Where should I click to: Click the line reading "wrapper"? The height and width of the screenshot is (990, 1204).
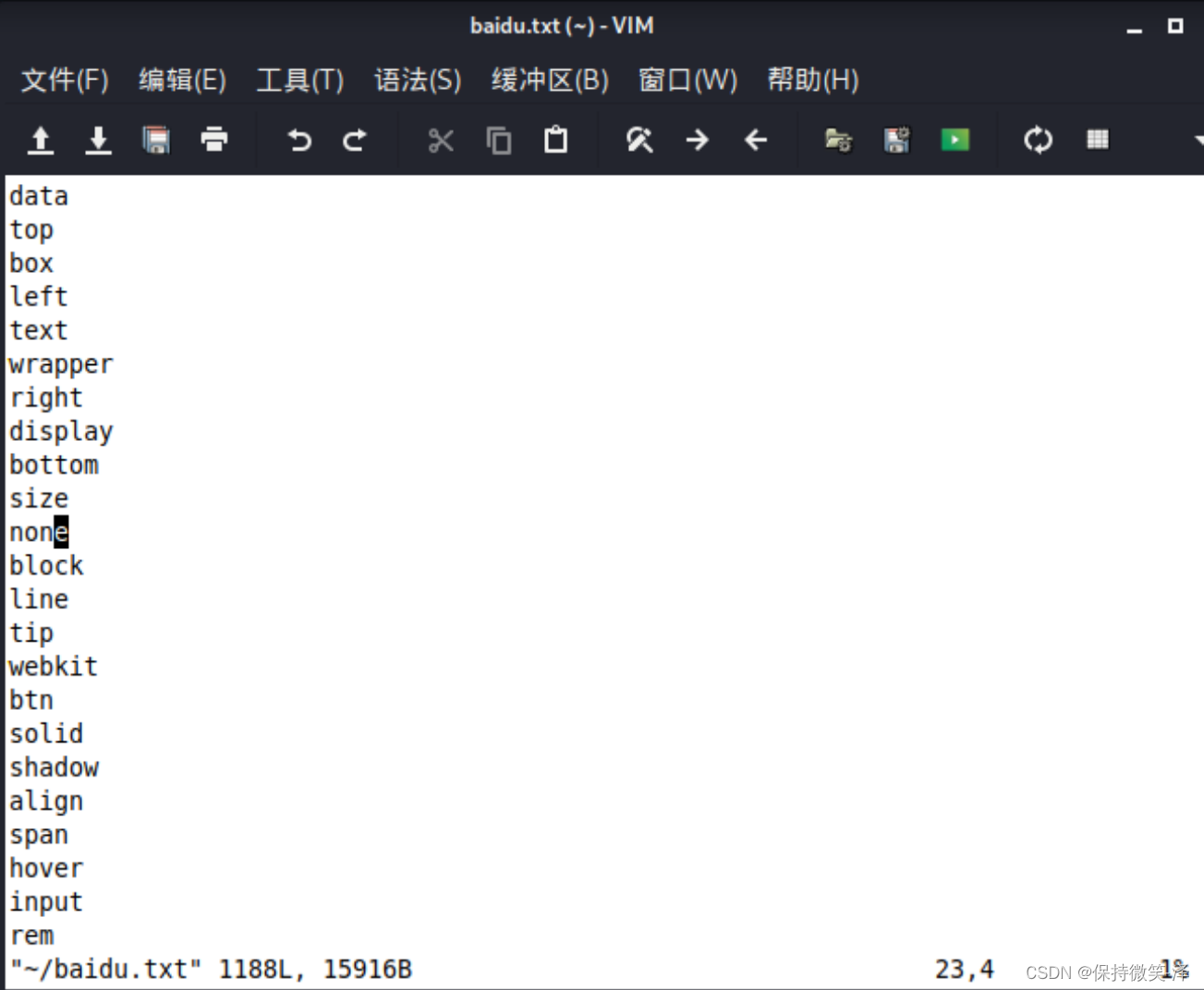coord(61,364)
